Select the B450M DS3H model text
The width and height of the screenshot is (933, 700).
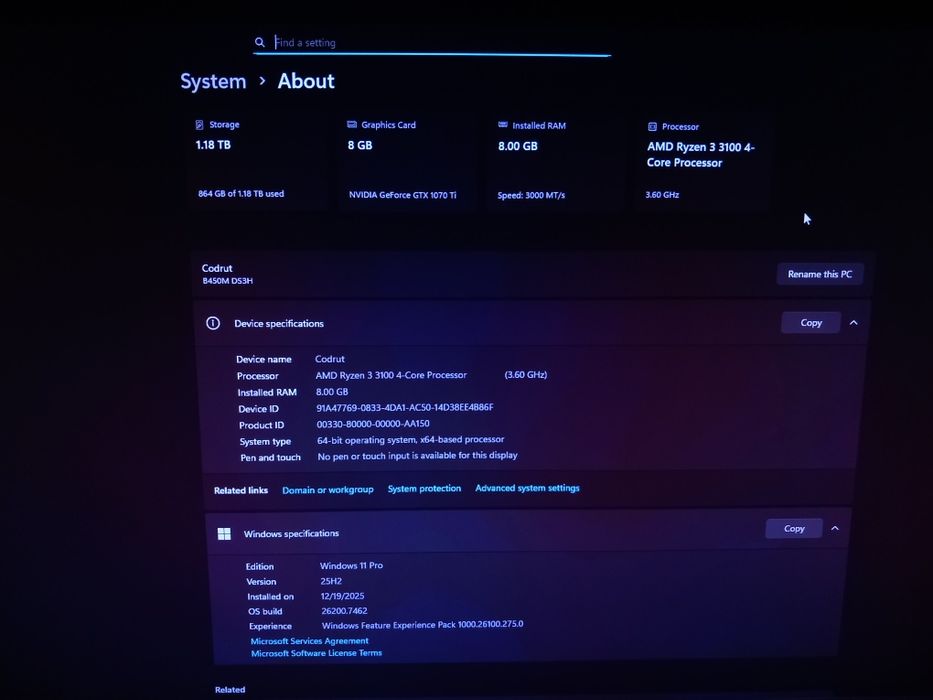(x=227, y=281)
